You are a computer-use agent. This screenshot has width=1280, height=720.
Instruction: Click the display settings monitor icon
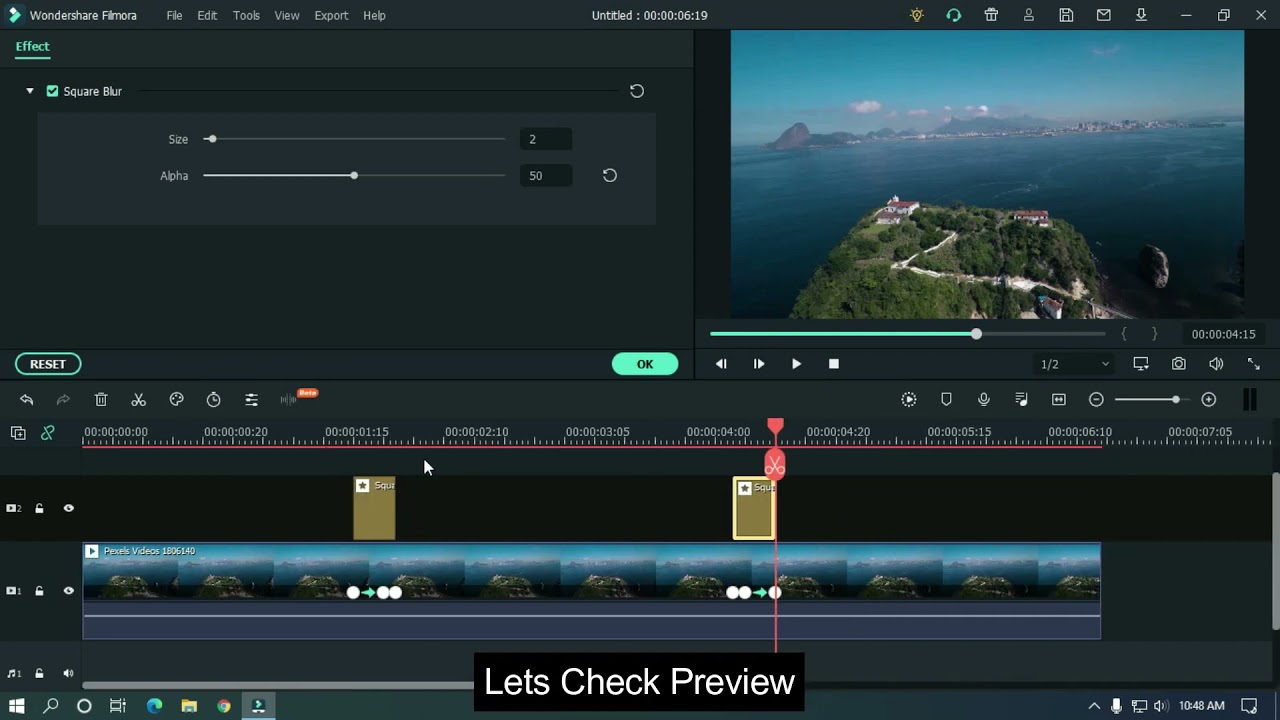(x=1141, y=364)
